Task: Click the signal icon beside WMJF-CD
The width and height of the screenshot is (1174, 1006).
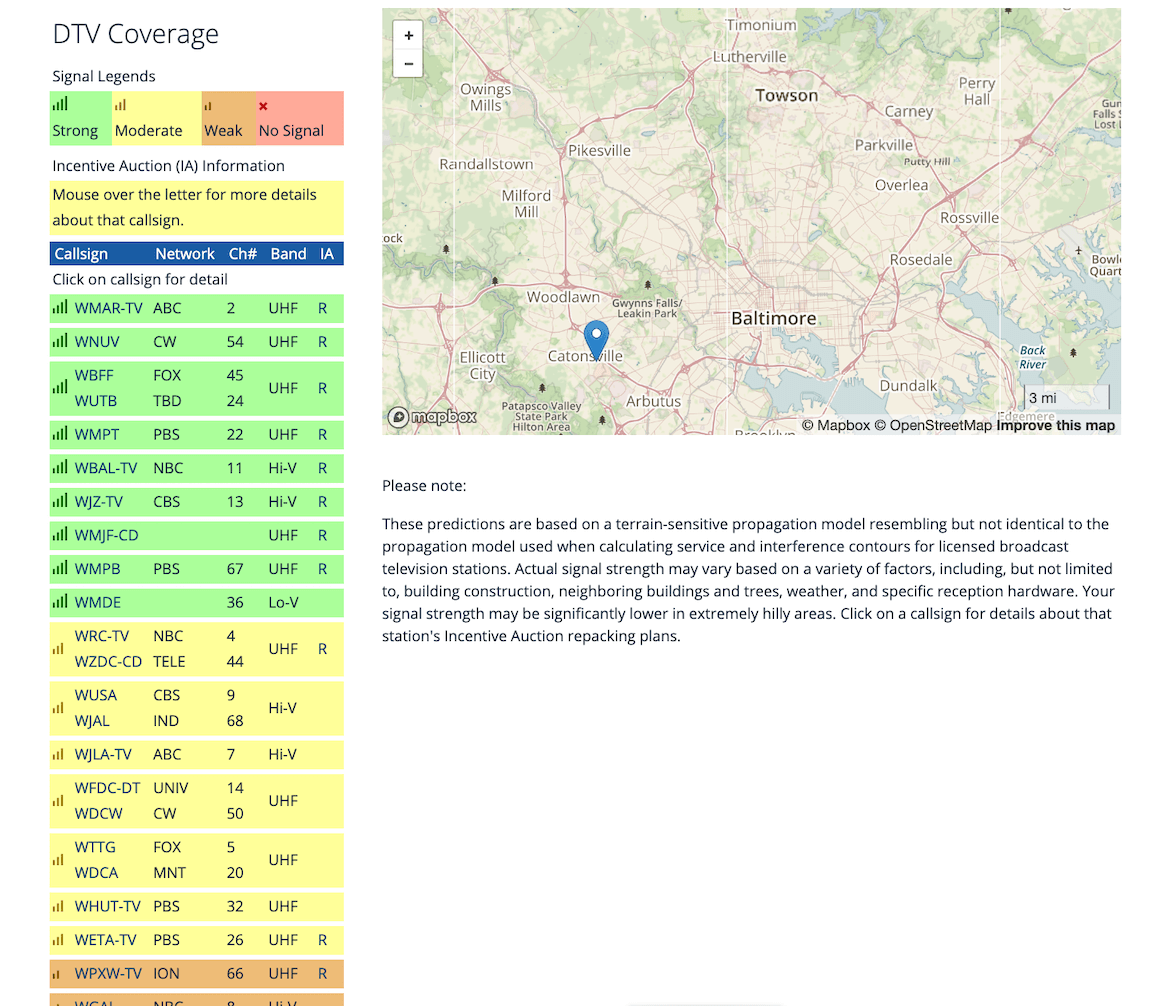Action: [x=60, y=534]
